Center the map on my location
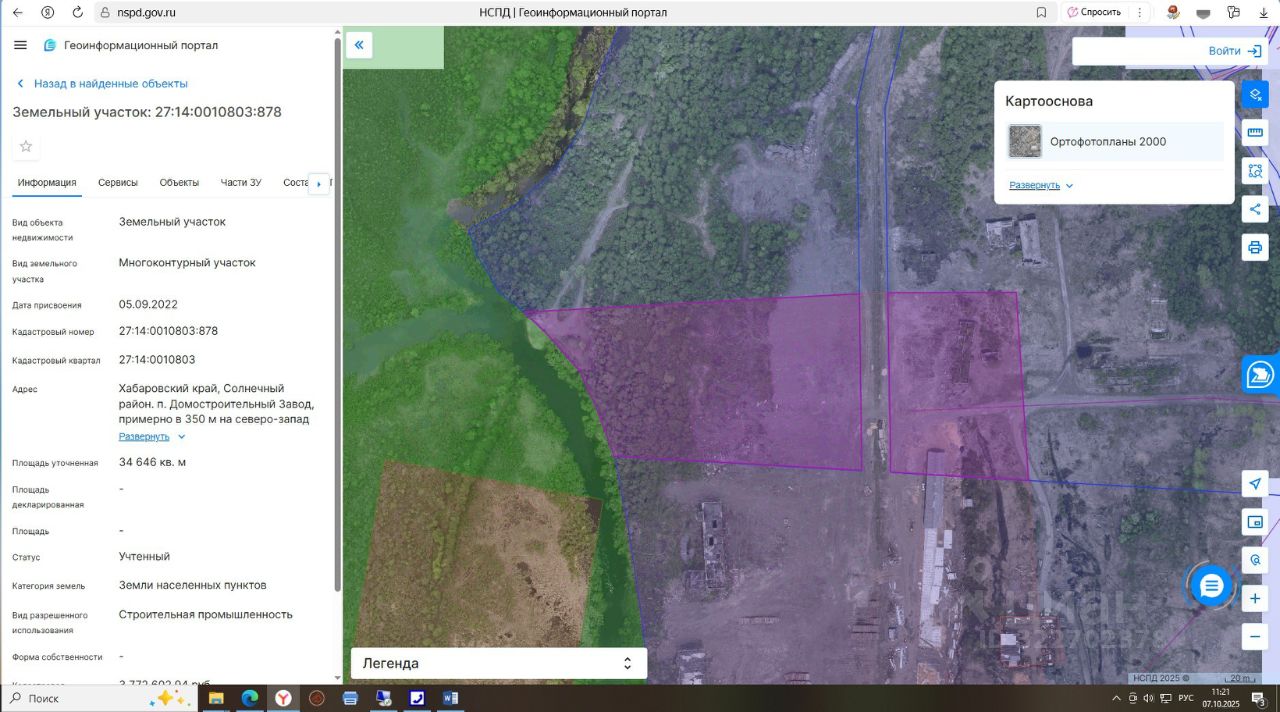 pos(1255,484)
